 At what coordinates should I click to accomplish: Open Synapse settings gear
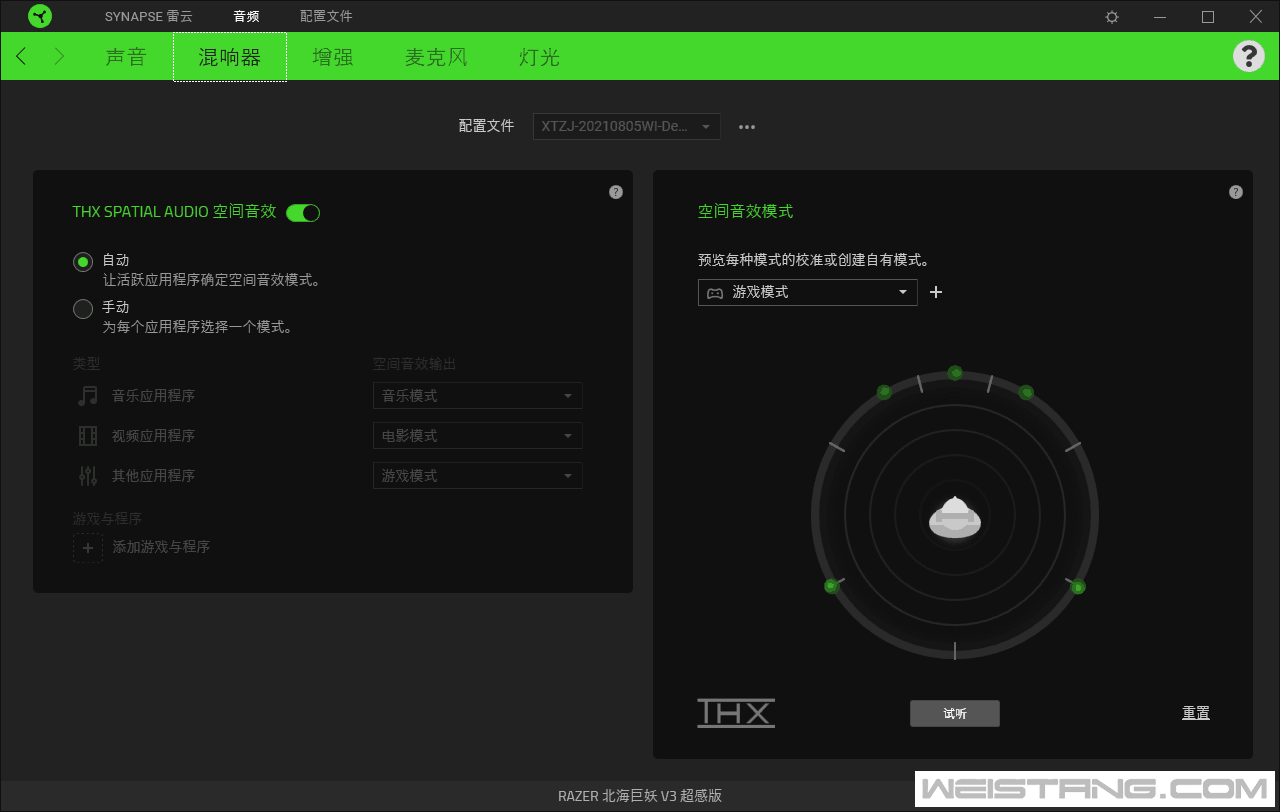pyautogui.click(x=1112, y=17)
